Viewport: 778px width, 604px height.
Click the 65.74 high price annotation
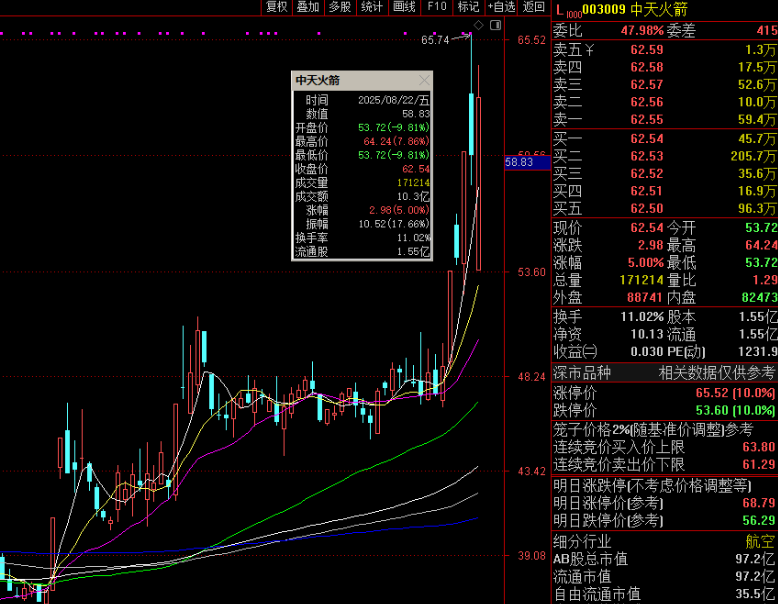coord(435,40)
